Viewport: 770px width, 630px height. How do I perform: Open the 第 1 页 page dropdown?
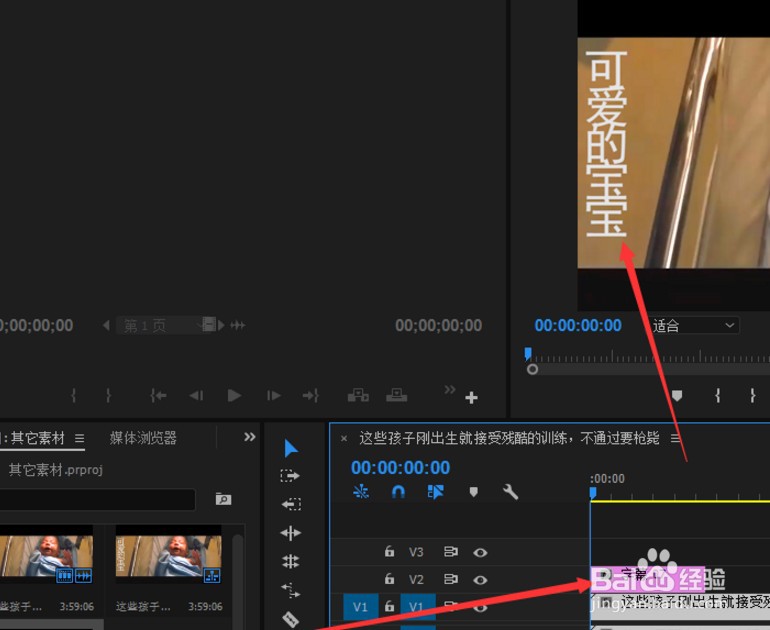166,325
